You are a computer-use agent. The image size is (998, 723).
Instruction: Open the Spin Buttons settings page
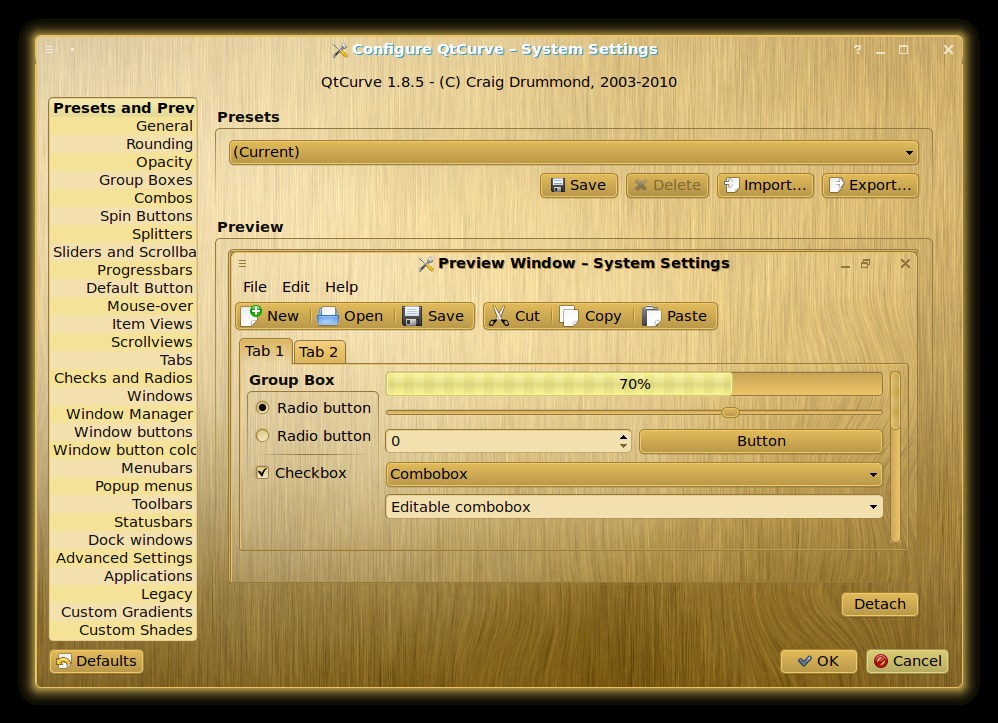pos(122,216)
